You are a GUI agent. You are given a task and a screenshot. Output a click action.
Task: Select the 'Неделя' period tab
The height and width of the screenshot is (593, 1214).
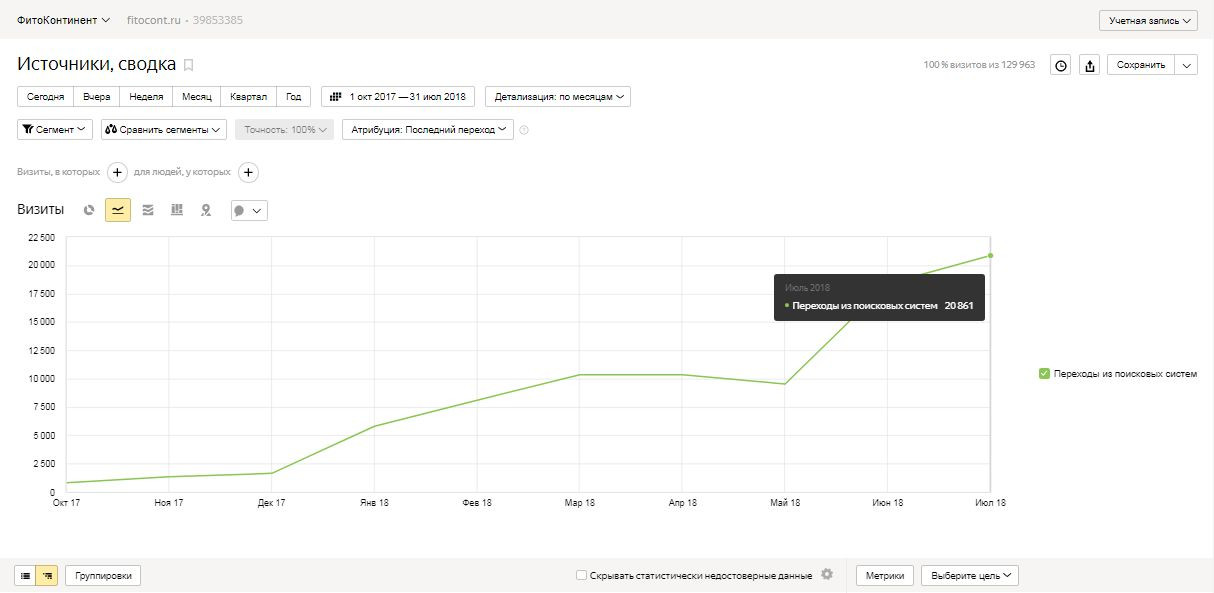[146, 97]
